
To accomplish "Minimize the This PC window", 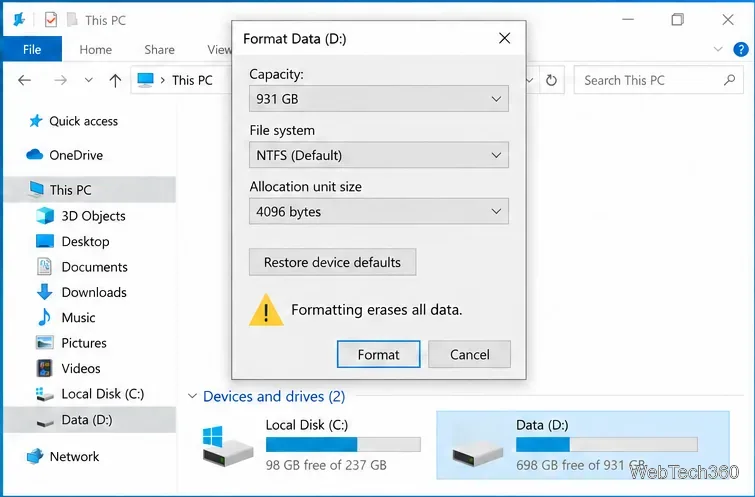I will click(x=627, y=20).
